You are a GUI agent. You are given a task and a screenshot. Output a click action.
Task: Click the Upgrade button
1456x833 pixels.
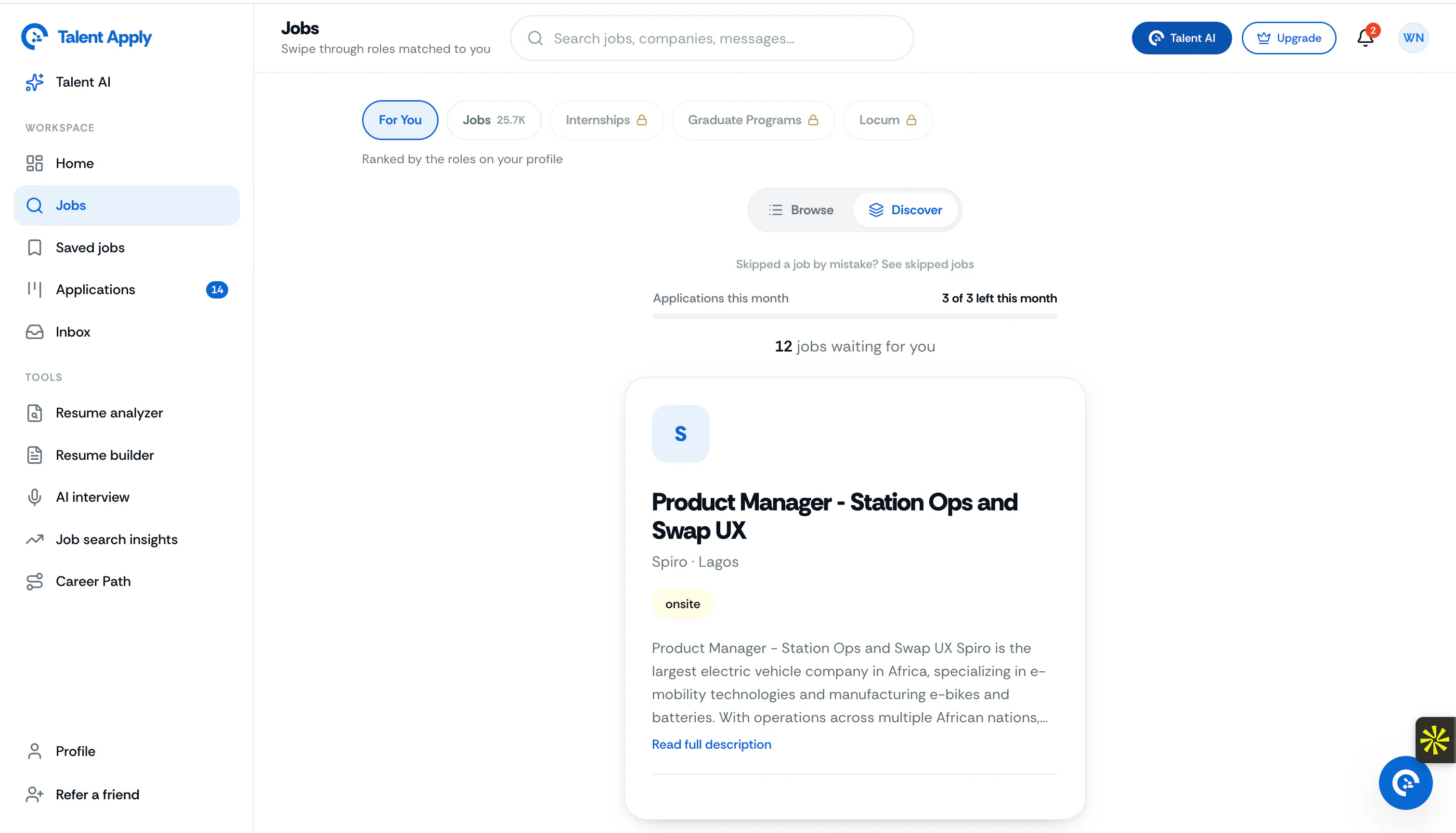click(x=1288, y=38)
